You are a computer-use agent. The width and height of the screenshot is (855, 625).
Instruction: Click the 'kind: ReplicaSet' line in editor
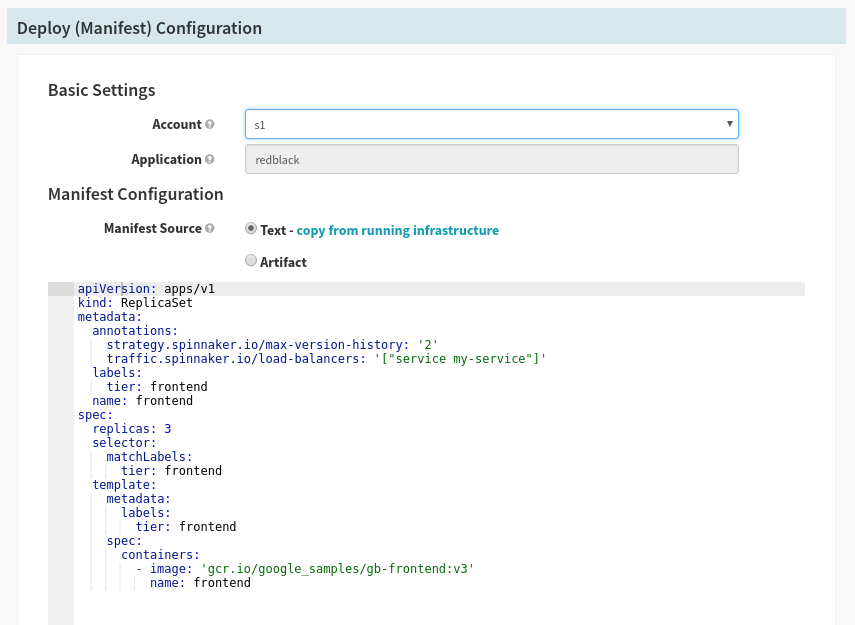pyautogui.click(x=135, y=303)
